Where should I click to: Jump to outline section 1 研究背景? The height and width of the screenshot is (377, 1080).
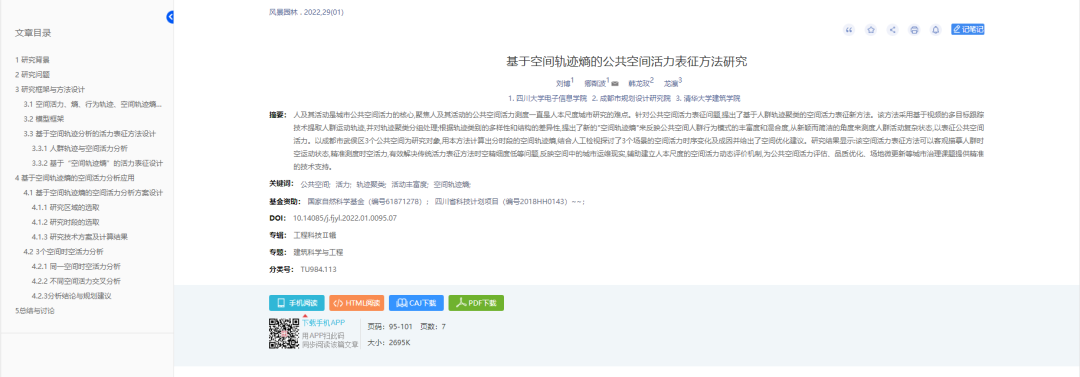pos(32,59)
